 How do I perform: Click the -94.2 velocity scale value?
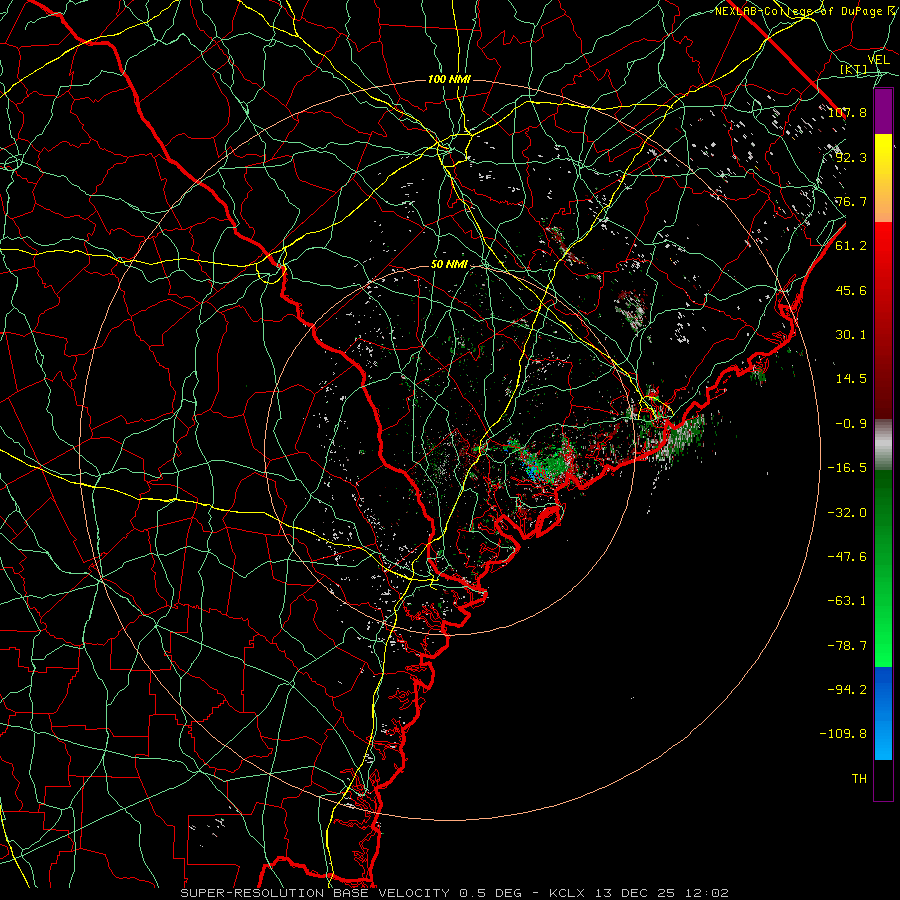[x=847, y=690]
